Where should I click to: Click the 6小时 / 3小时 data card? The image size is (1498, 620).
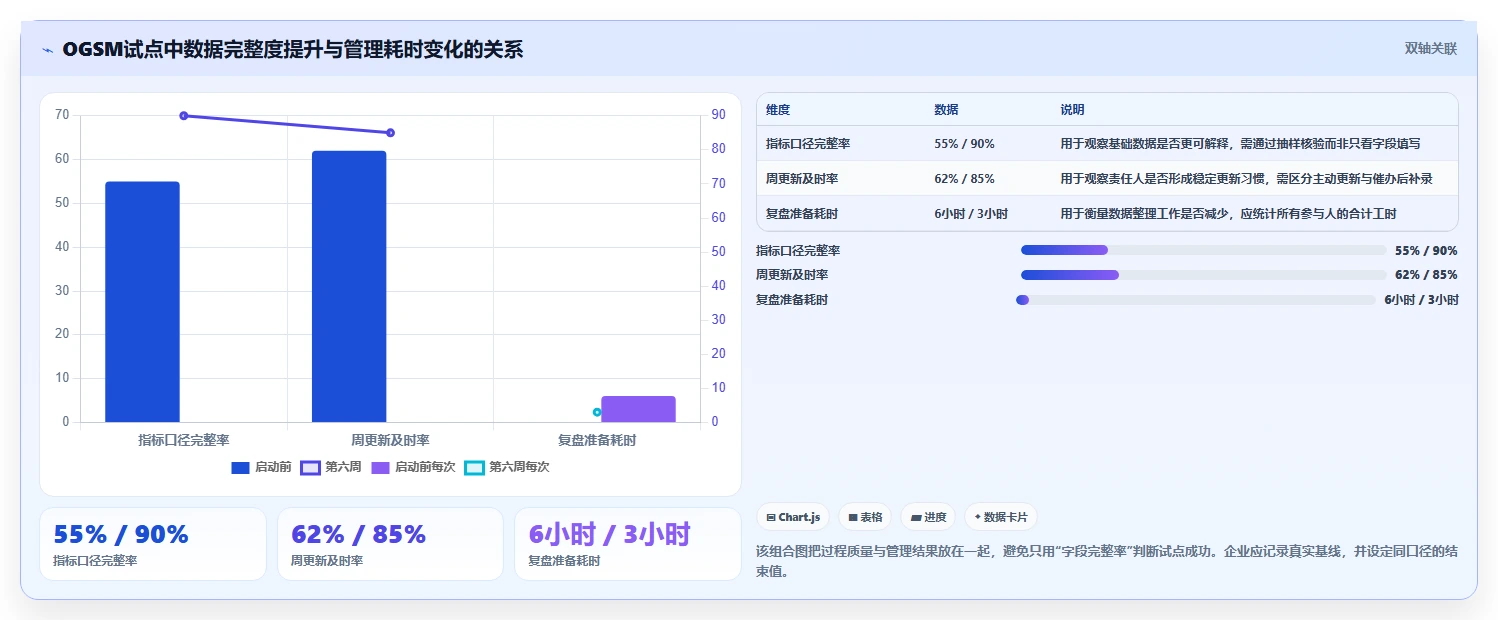point(627,544)
